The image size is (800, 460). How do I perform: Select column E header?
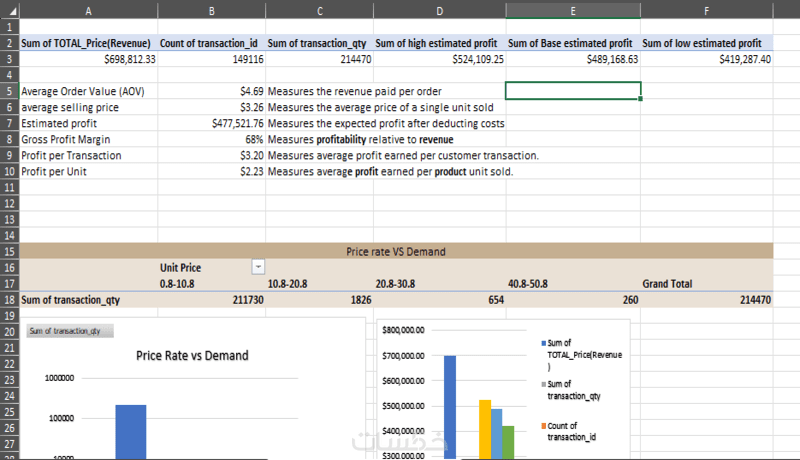pos(573,9)
